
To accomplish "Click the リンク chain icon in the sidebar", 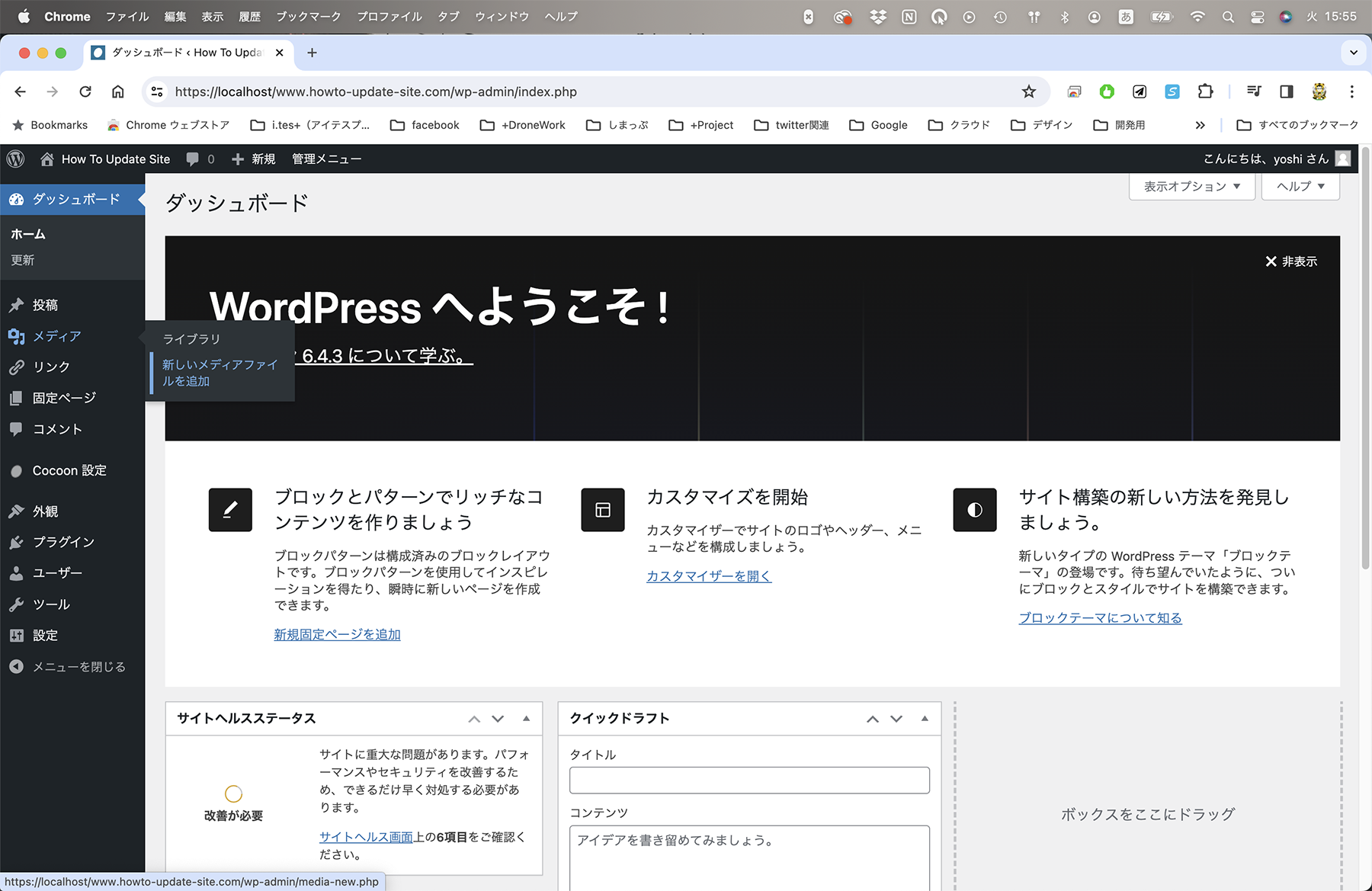I will click(x=16, y=367).
